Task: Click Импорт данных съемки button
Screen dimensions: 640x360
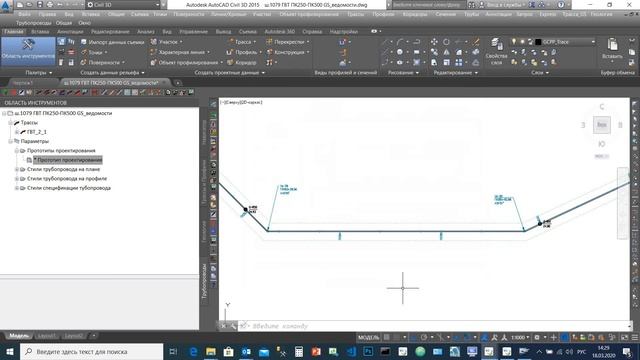Action: tap(112, 42)
